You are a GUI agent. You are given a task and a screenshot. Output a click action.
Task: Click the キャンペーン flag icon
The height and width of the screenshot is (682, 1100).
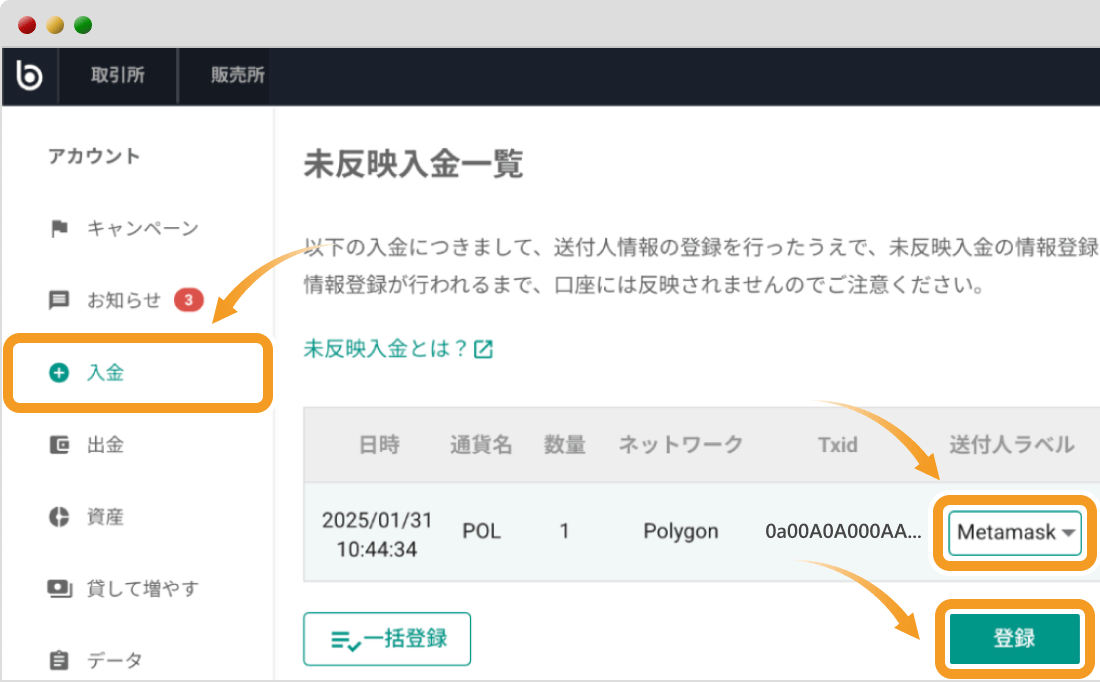60,228
